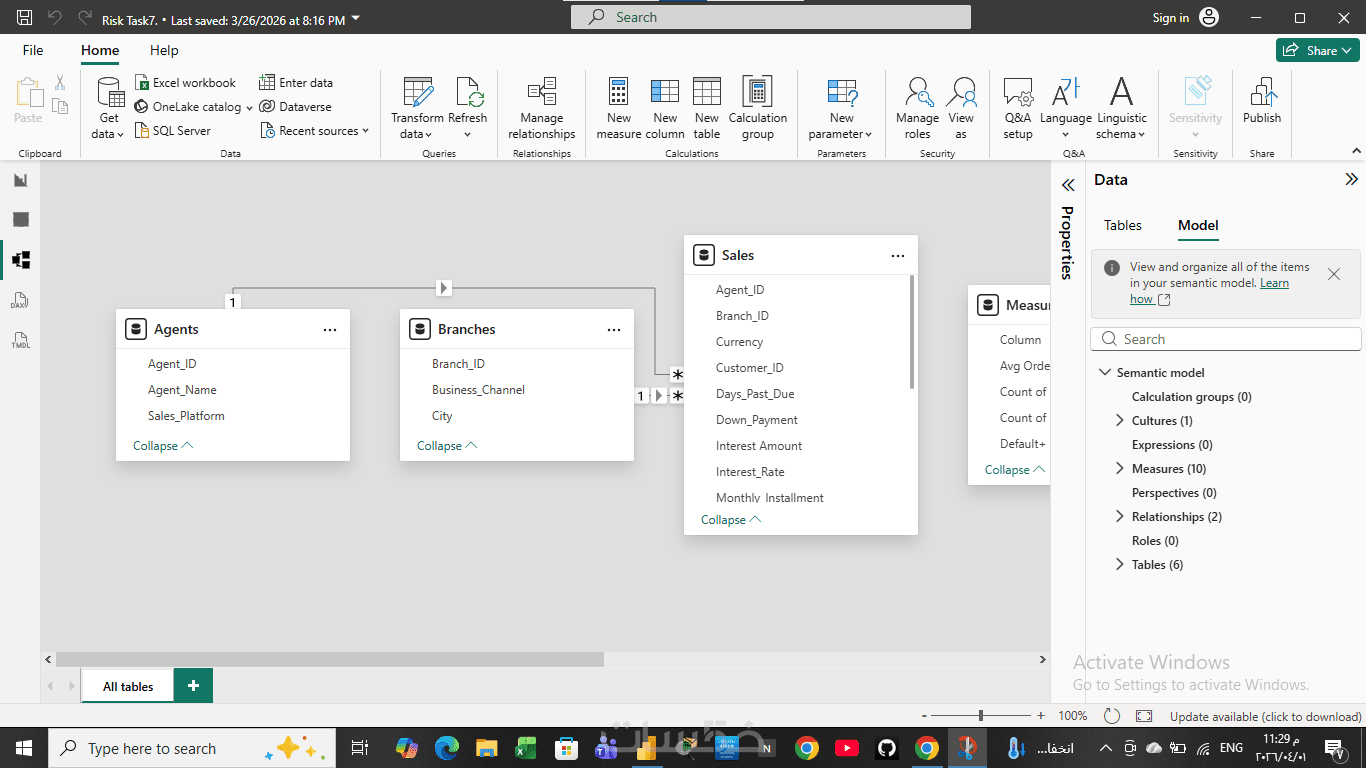
Task: Select the Help ribbon tab
Action: (x=164, y=50)
